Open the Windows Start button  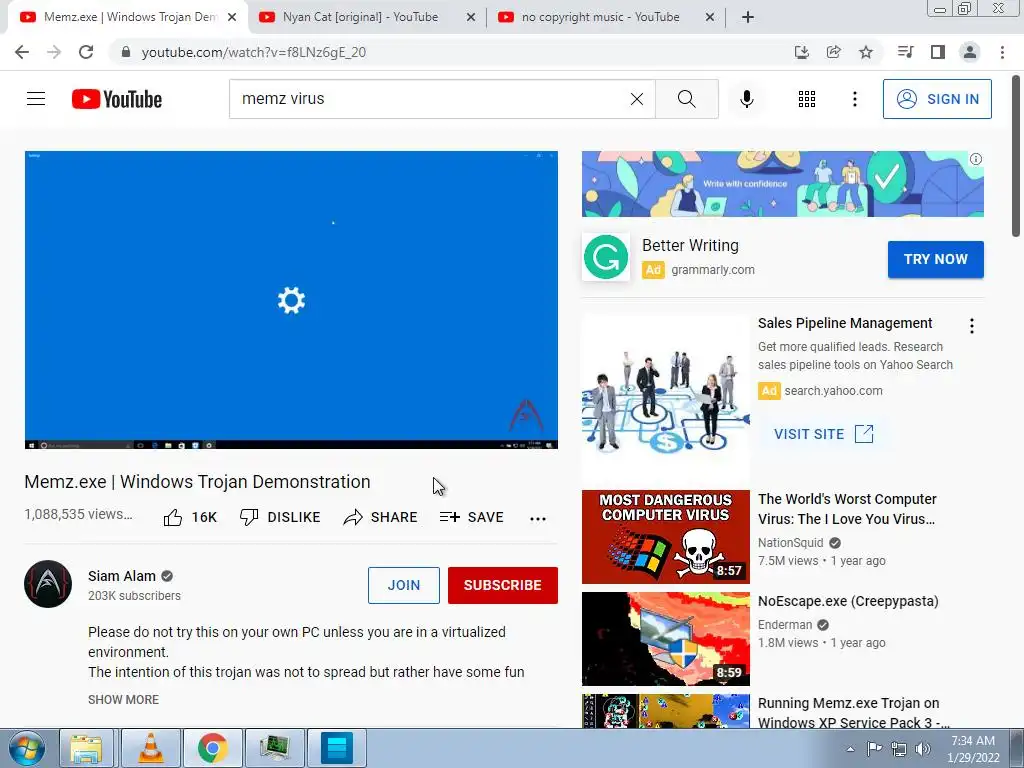[26, 748]
